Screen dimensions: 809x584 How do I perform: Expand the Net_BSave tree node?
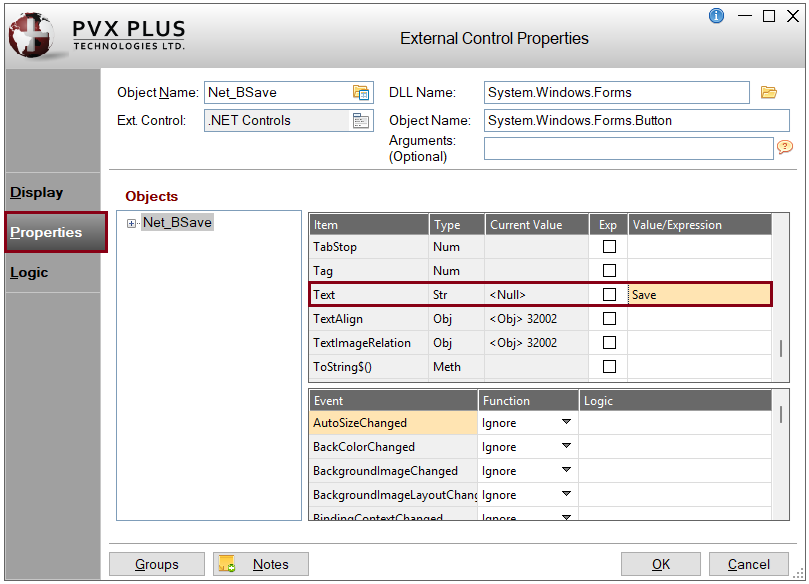pyautogui.click(x=131, y=223)
